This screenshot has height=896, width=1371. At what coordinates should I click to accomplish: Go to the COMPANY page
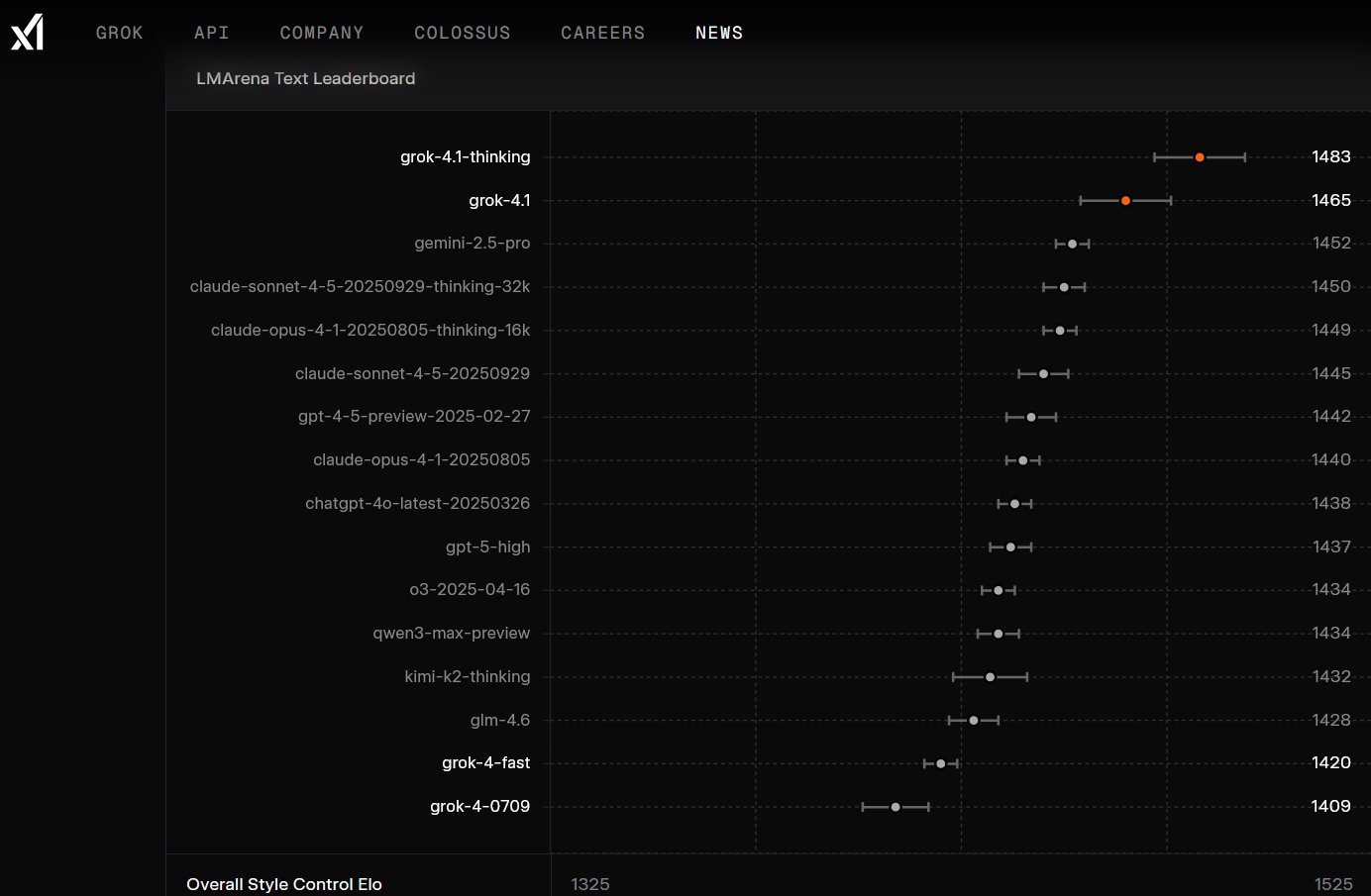click(x=321, y=33)
